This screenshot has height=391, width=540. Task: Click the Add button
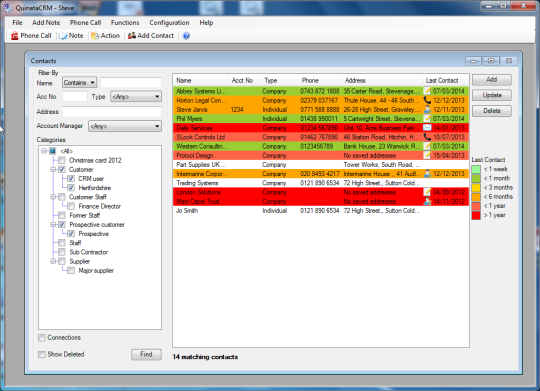click(492, 80)
